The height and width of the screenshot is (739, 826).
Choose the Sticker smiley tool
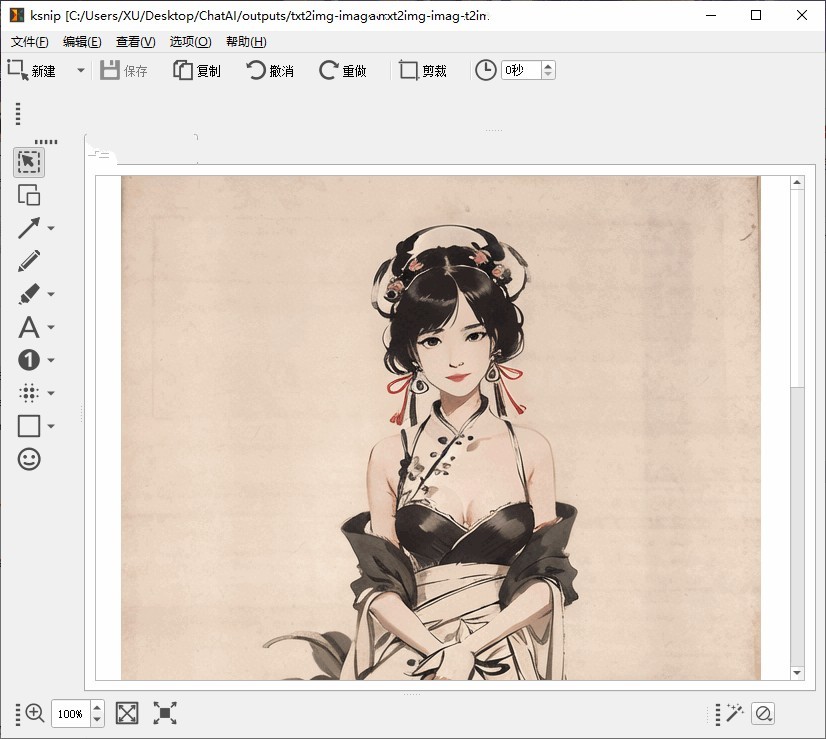(x=29, y=459)
